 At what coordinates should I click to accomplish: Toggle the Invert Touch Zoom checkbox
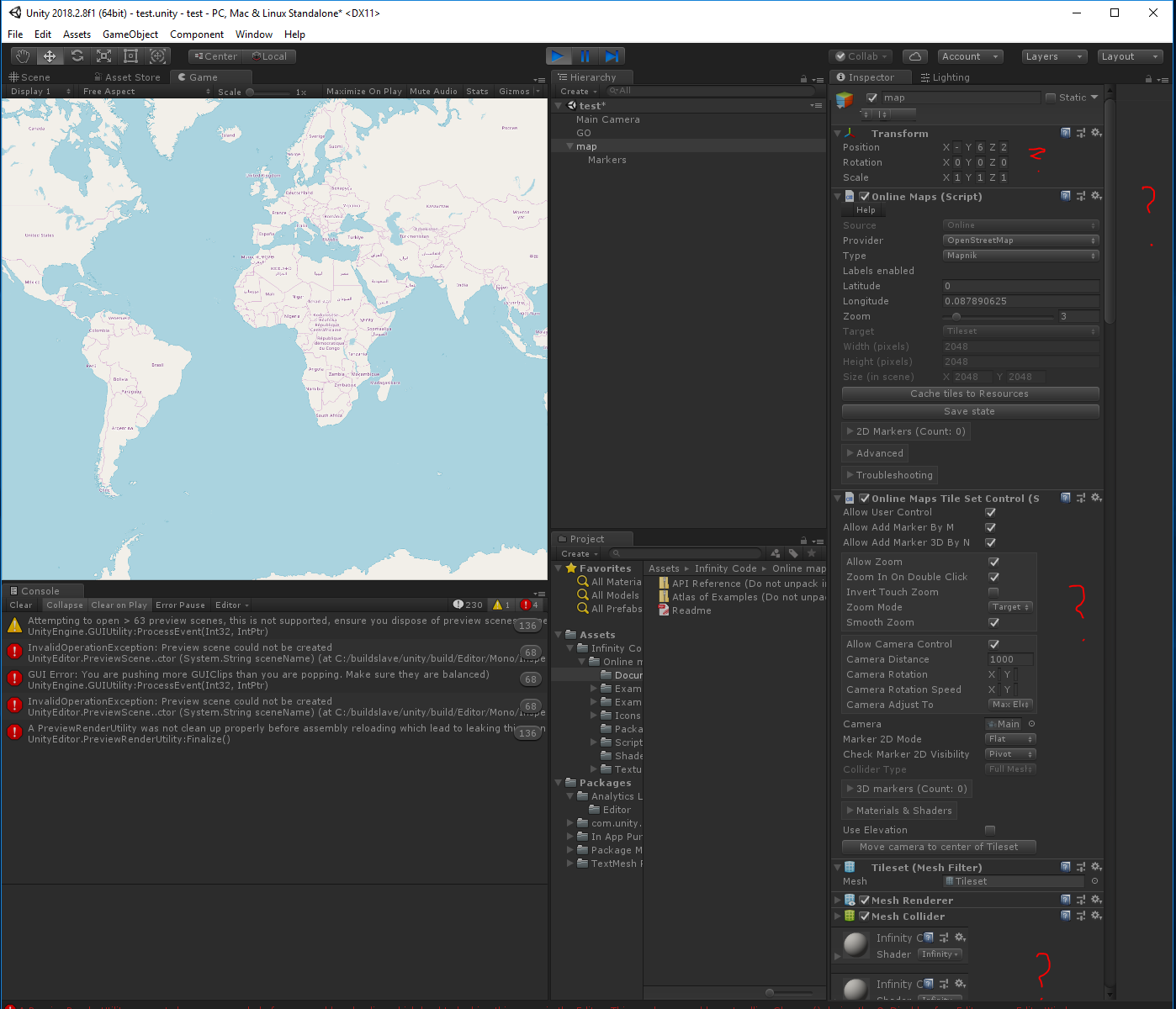[993, 592]
